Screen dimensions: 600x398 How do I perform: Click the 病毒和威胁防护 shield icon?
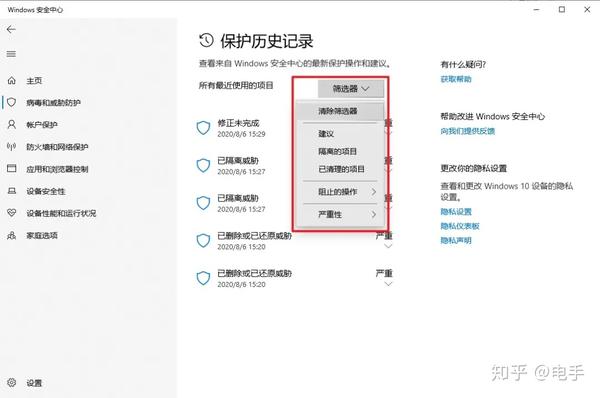click(x=12, y=102)
